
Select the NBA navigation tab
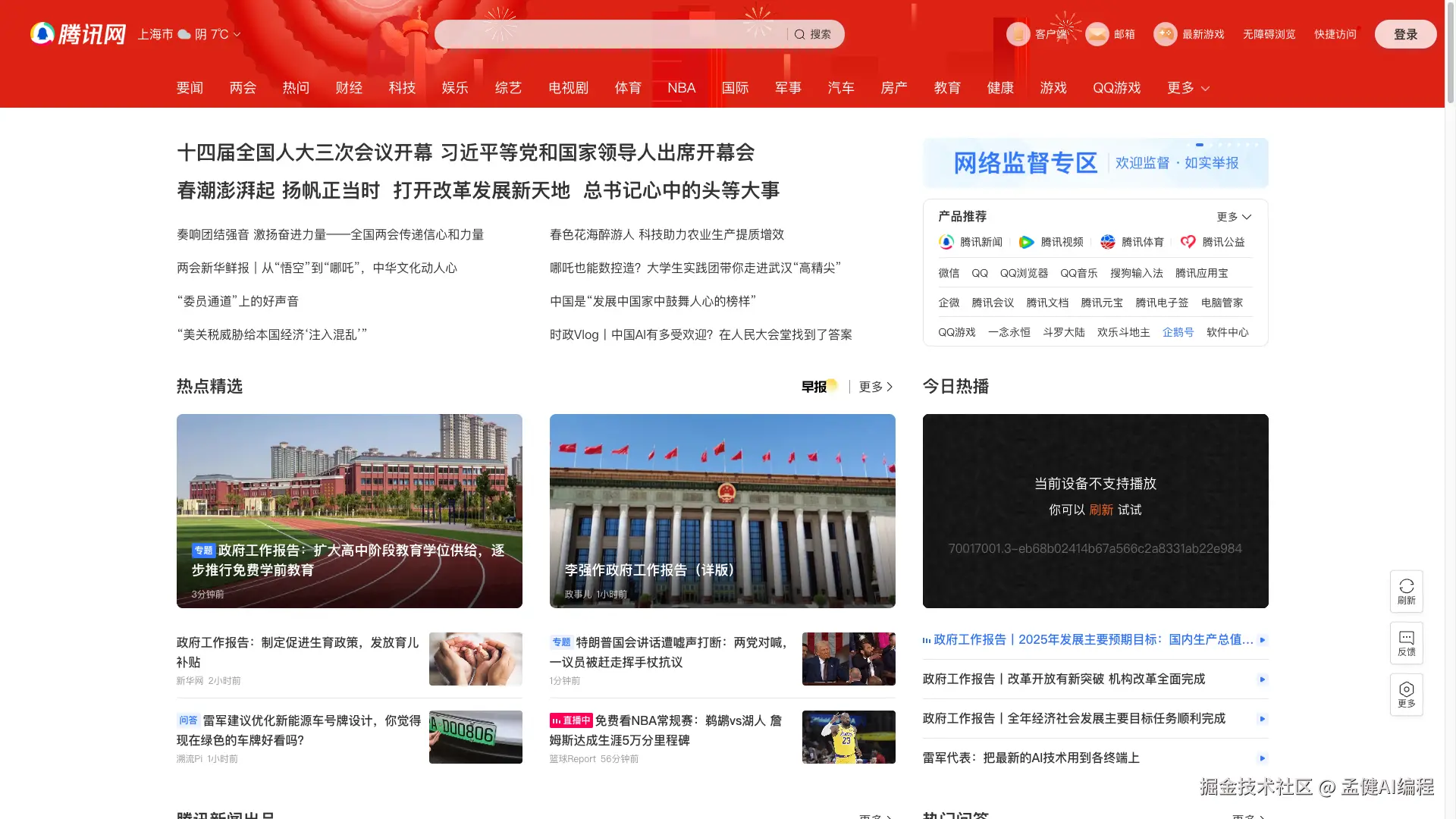click(681, 88)
